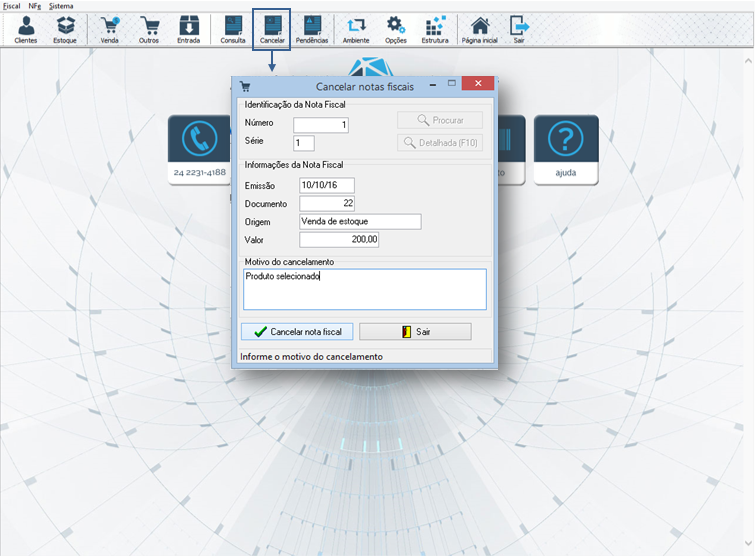
Task: Open the Sistema menu
Action: (61, 6)
